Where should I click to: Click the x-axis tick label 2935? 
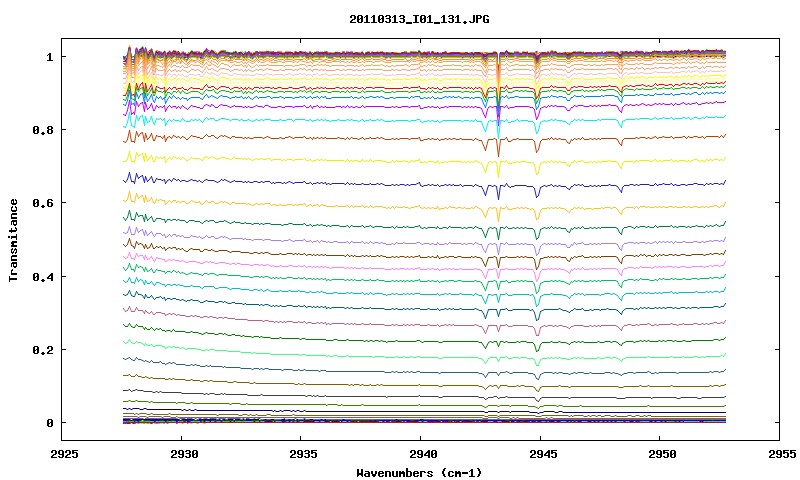click(303, 454)
